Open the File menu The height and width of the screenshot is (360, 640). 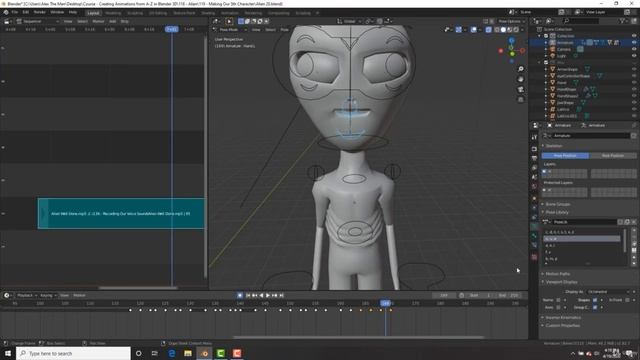15,12
